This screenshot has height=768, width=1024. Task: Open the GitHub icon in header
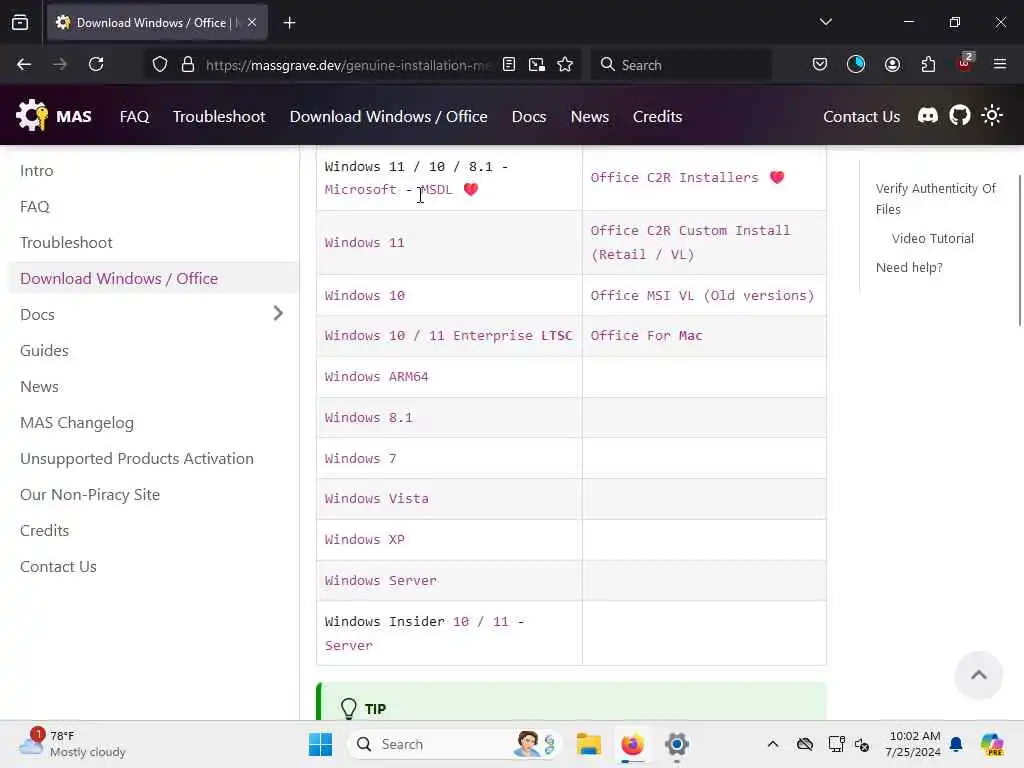(x=959, y=116)
